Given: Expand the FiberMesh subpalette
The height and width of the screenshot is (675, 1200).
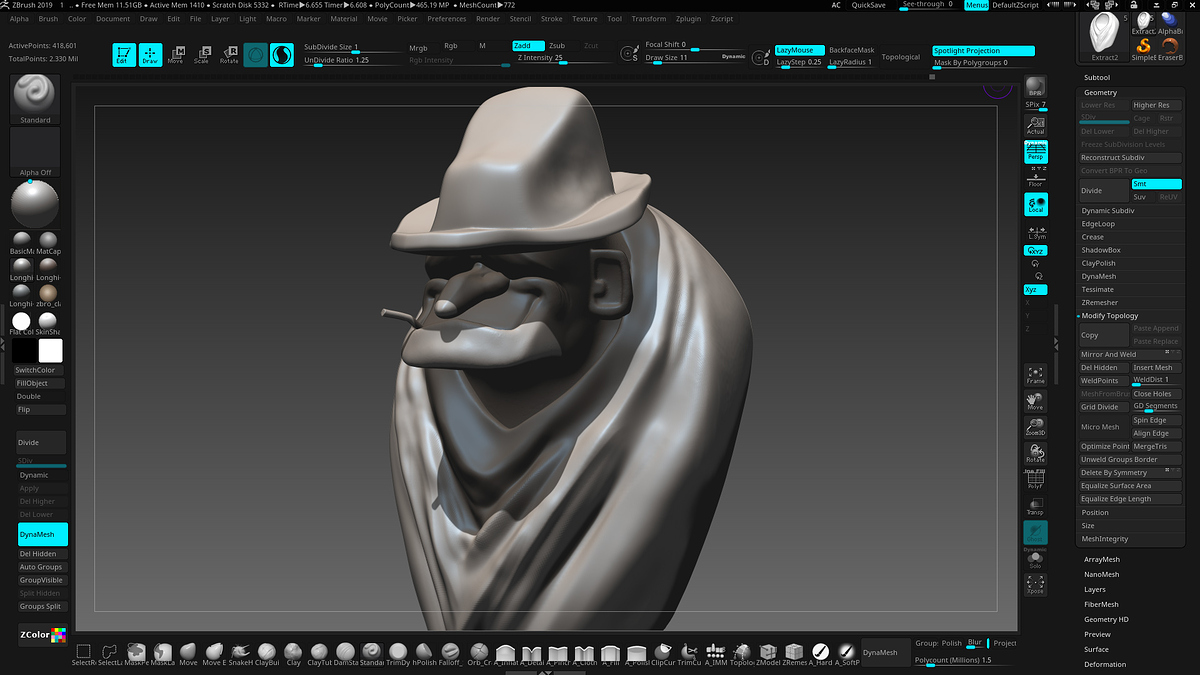Looking at the screenshot, I should click(x=1102, y=605).
